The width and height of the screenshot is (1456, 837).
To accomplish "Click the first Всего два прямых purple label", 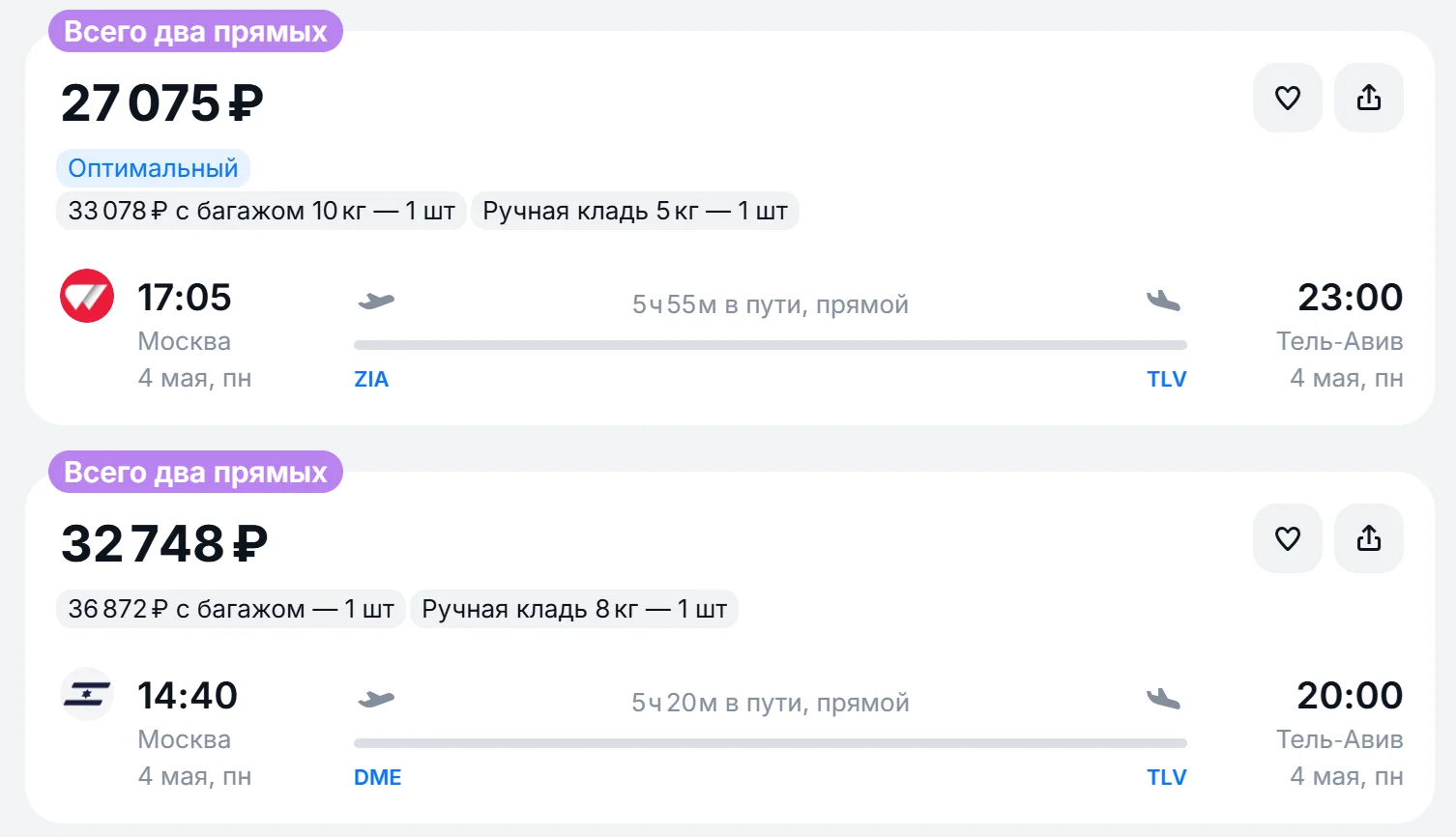I will 195,31.
